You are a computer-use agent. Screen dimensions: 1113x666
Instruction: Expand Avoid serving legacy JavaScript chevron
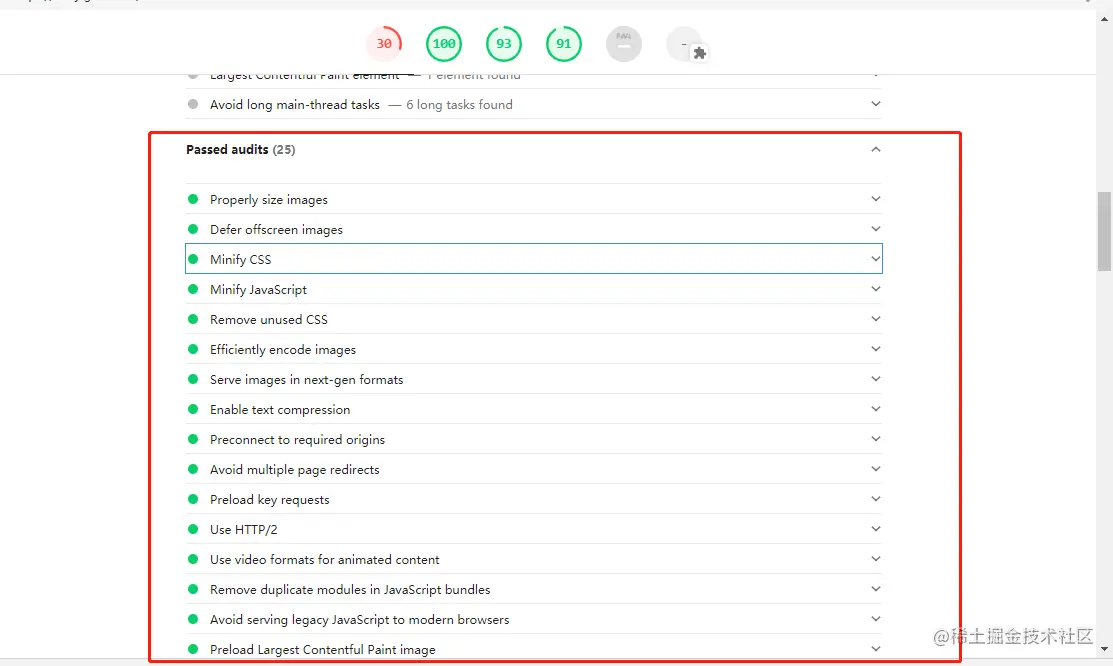coord(876,619)
